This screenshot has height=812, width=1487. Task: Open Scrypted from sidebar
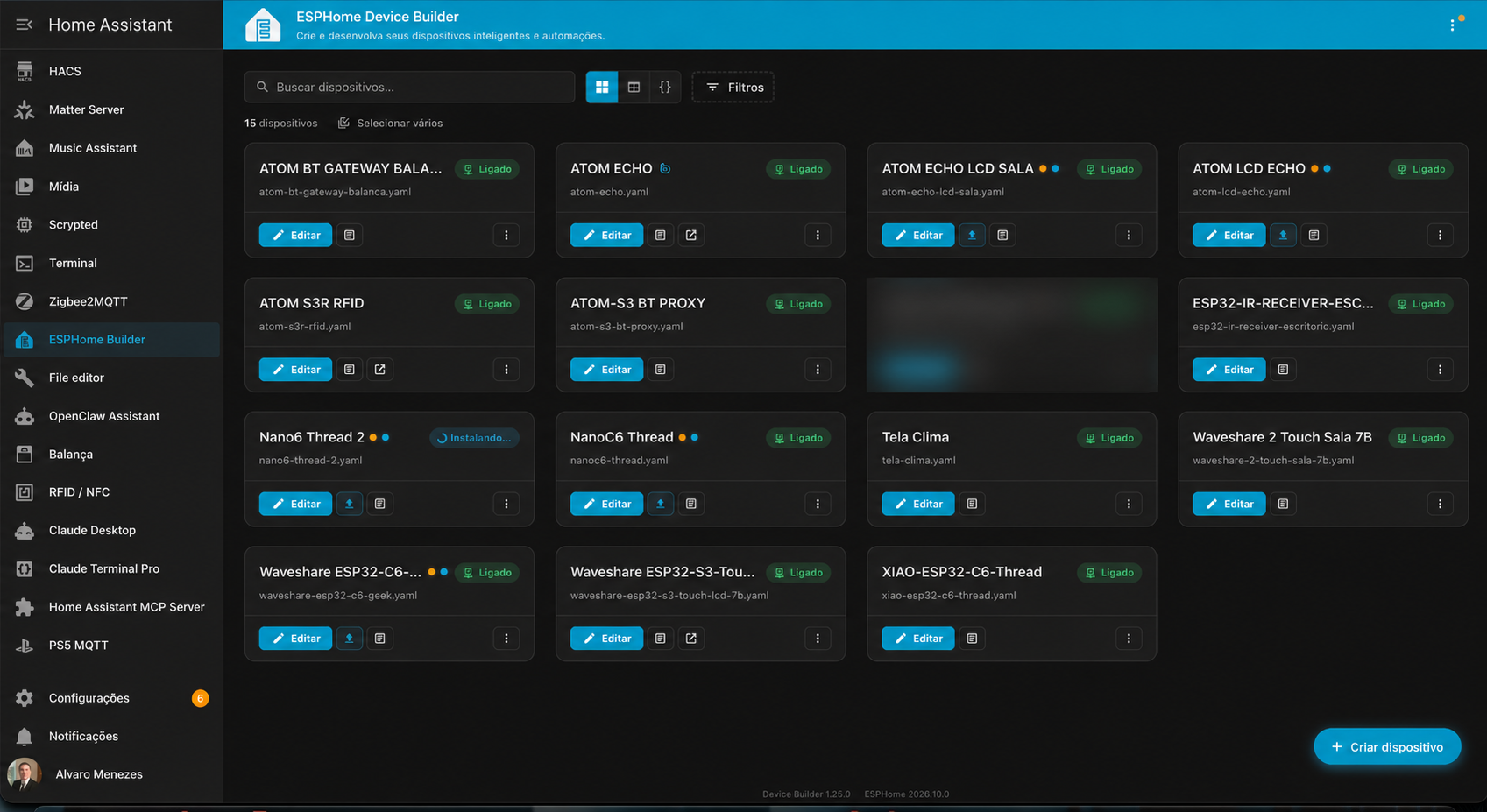click(x=111, y=224)
